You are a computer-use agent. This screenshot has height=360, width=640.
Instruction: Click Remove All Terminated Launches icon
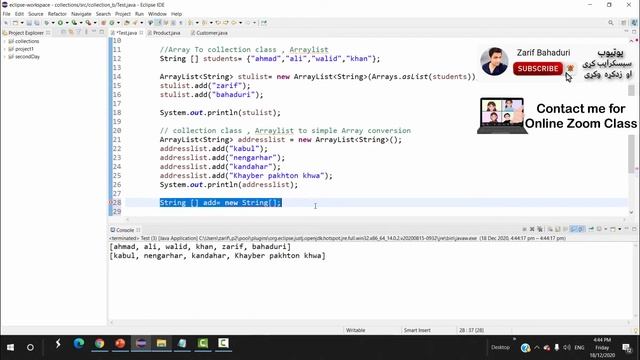point(540,229)
